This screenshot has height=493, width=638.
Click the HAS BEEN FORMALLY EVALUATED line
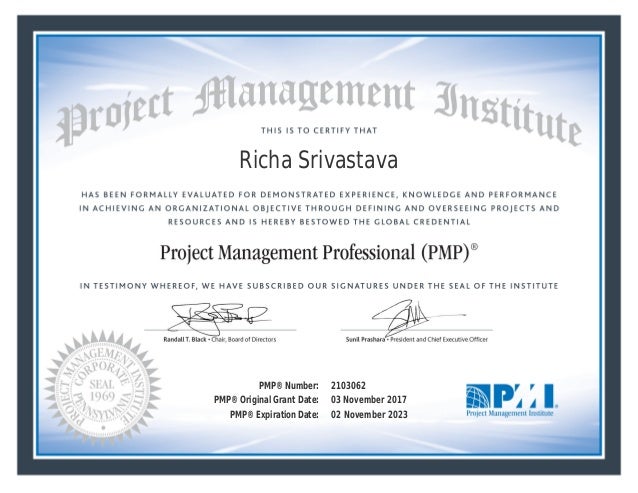coord(319,194)
